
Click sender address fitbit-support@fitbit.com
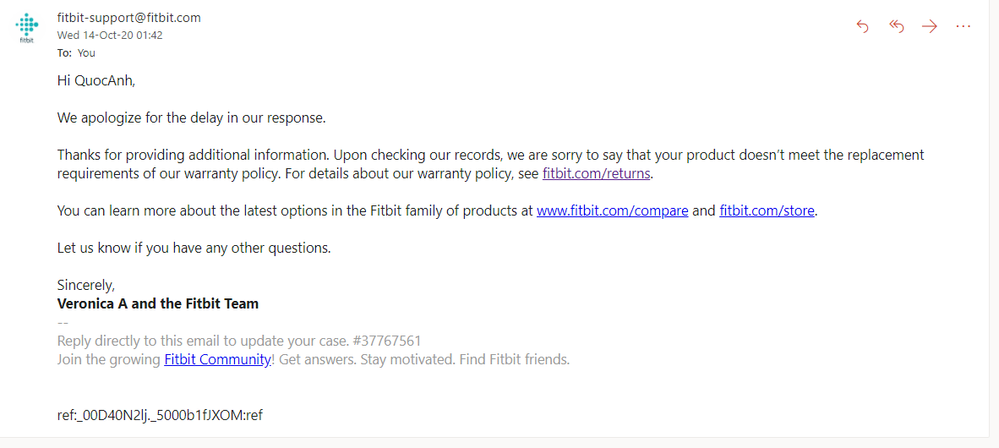coord(129,17)
